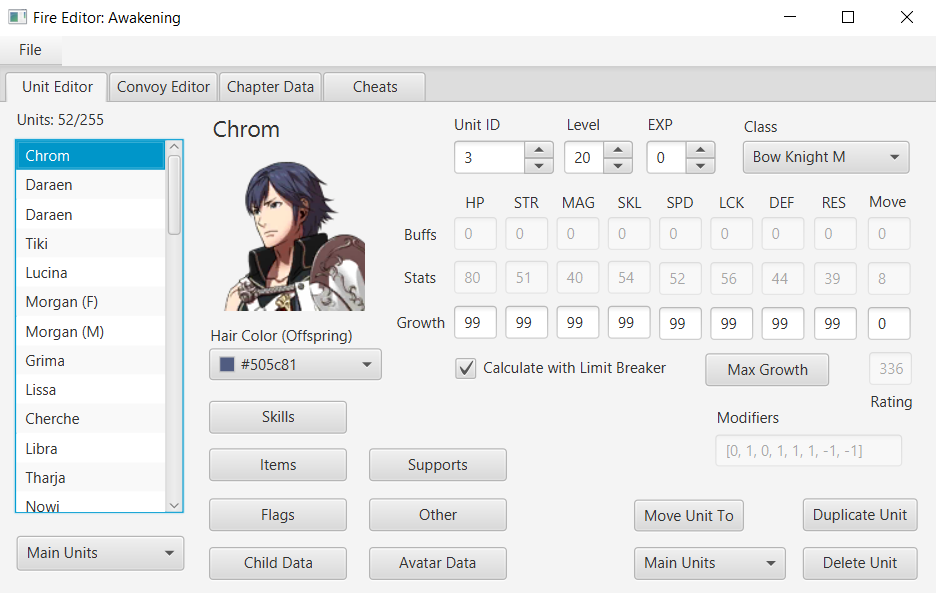Maximize the Fire Editor window
The height and width of the screenshot is (593, 936).
[848, 17]
